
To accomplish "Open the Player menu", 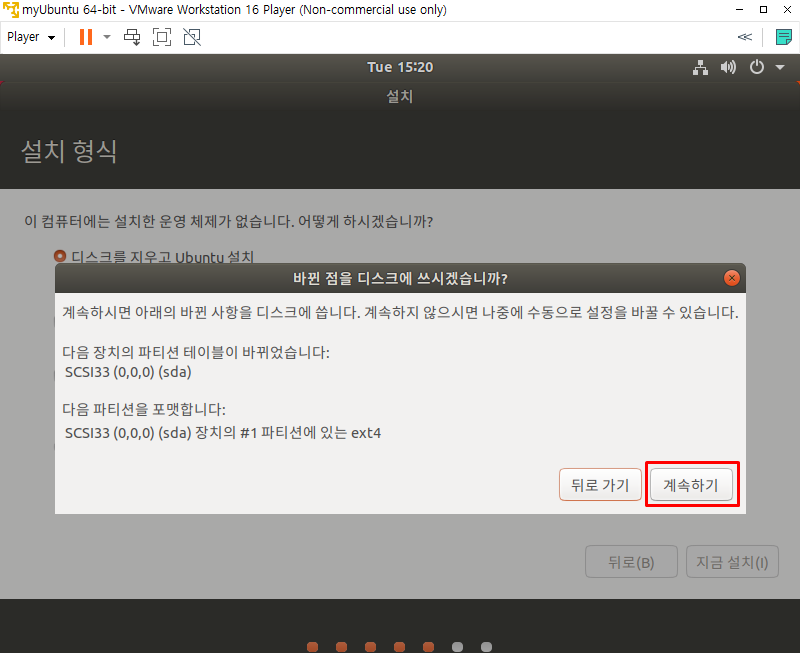I will point(31,37).
